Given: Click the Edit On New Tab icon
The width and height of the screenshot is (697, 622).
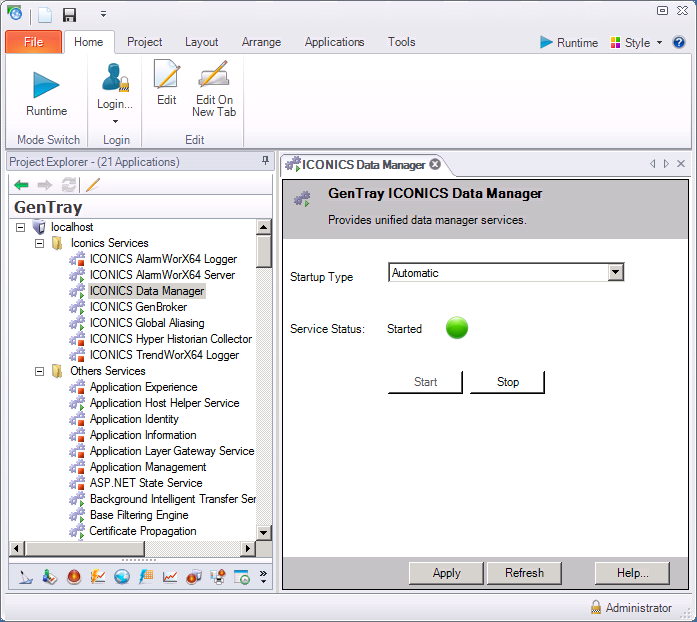Looking at the screenshot, I should click(x=214, y=76).
